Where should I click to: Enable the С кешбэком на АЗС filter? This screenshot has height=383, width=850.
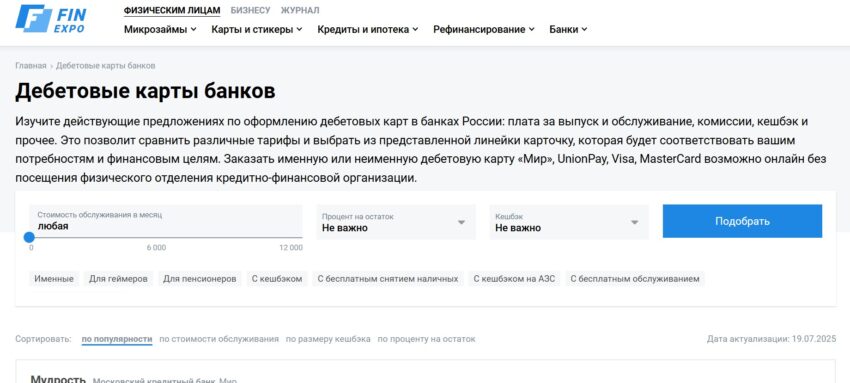tap(514, 279)
